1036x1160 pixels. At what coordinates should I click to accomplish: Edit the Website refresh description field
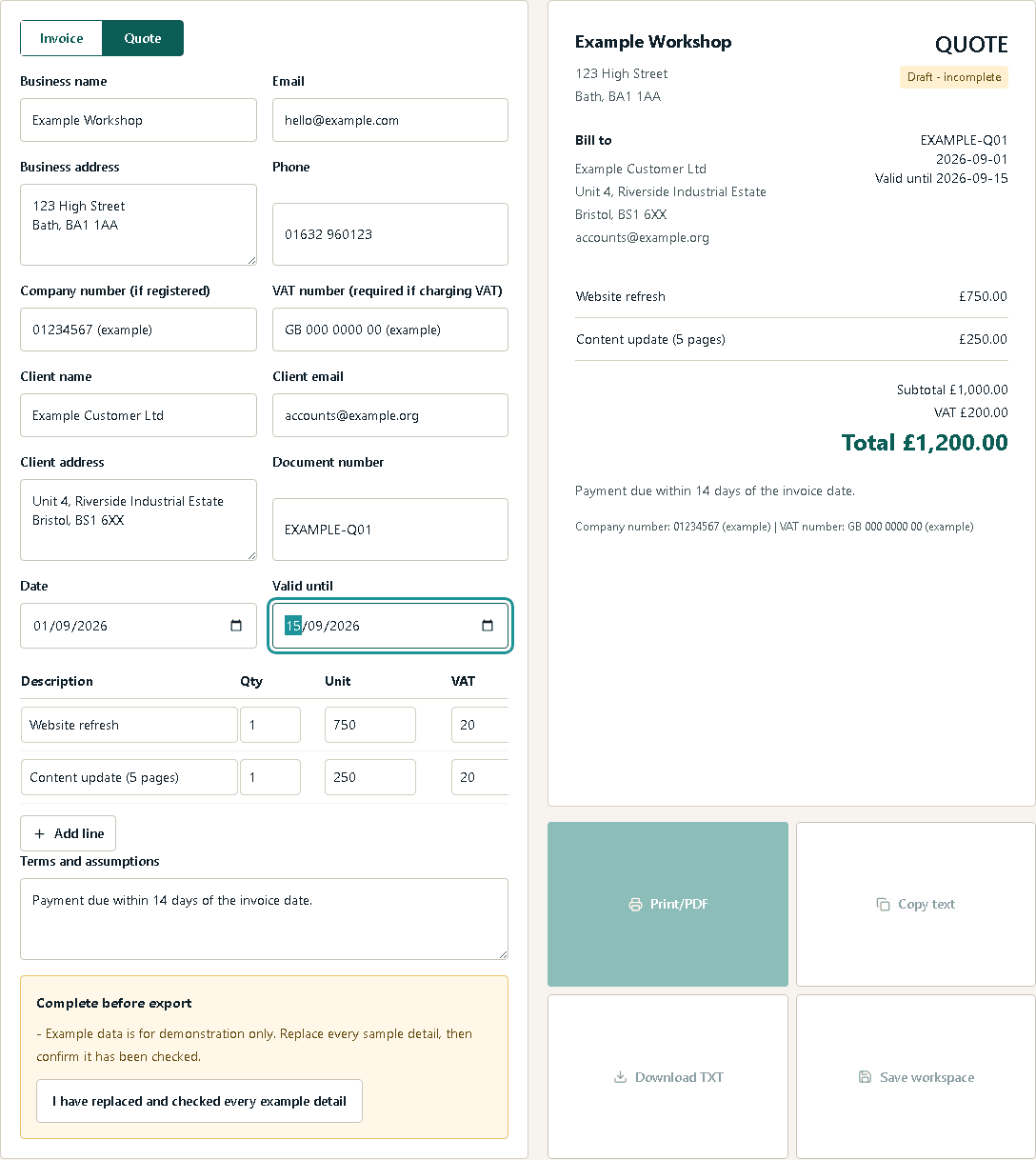129,725
